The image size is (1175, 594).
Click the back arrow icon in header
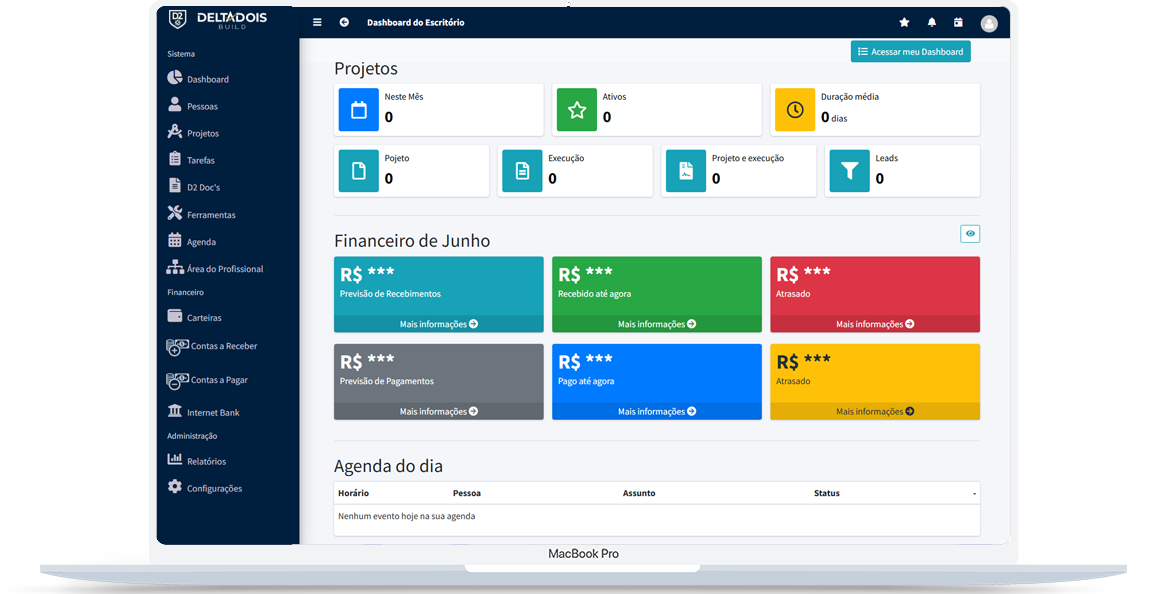point(344,22)
